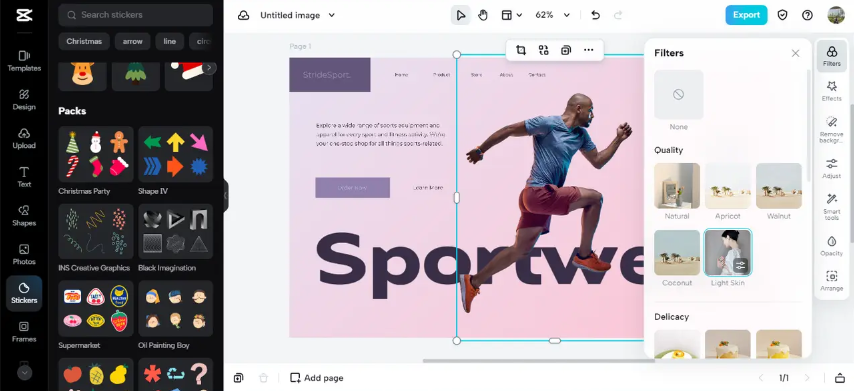Select the Christmas tag chip
The width and height of the screenshot is (854, 391).
pyautogui.click(x=84, y=41)
